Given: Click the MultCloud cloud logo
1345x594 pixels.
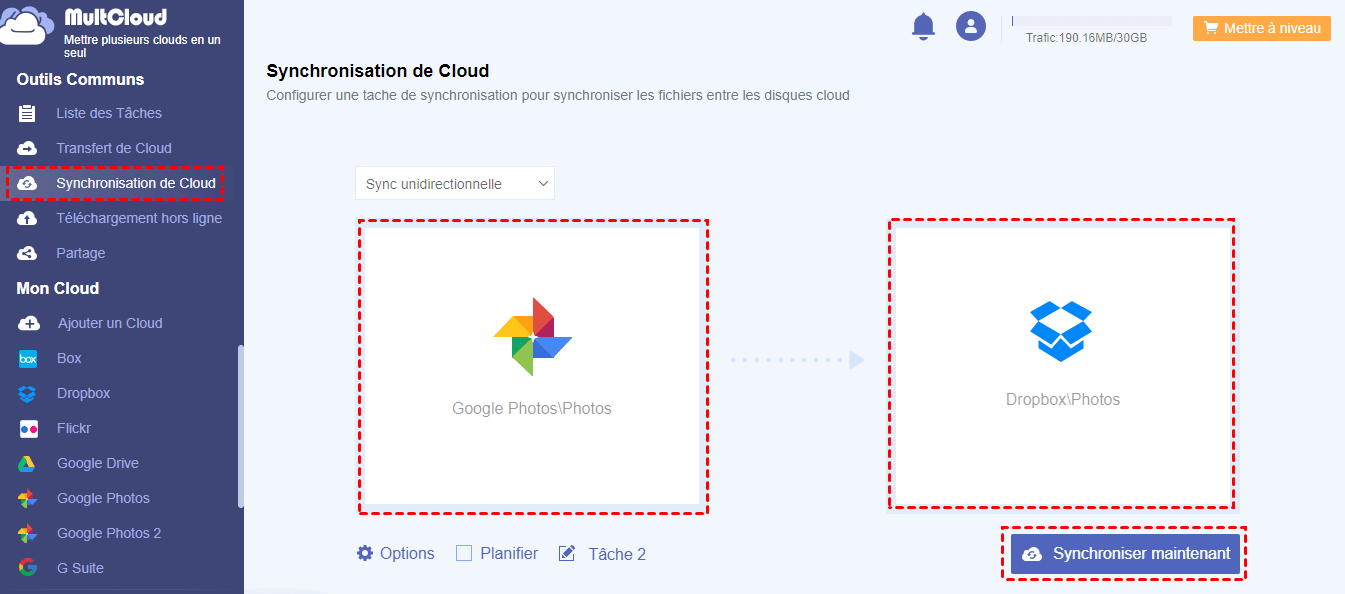Looking at the screenshot, I should (x=28, y=25).
